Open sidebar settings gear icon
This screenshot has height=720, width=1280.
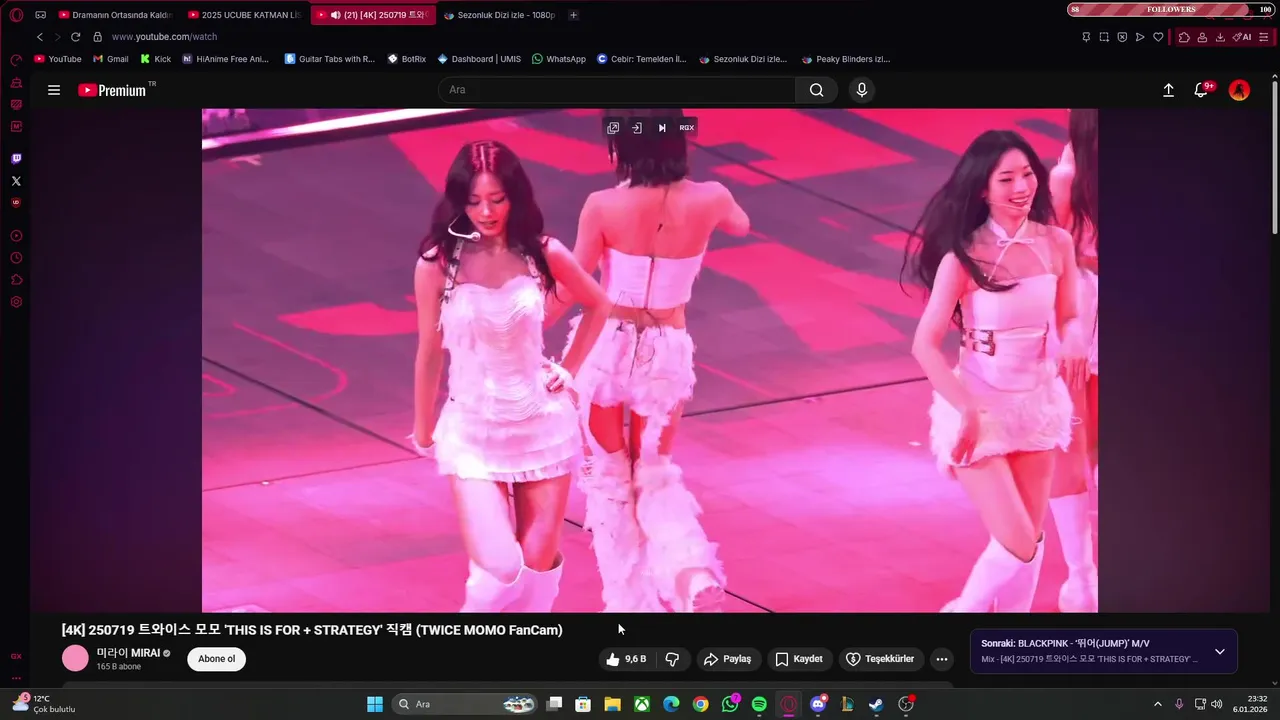pyautogui.click(x=16, y=302)
